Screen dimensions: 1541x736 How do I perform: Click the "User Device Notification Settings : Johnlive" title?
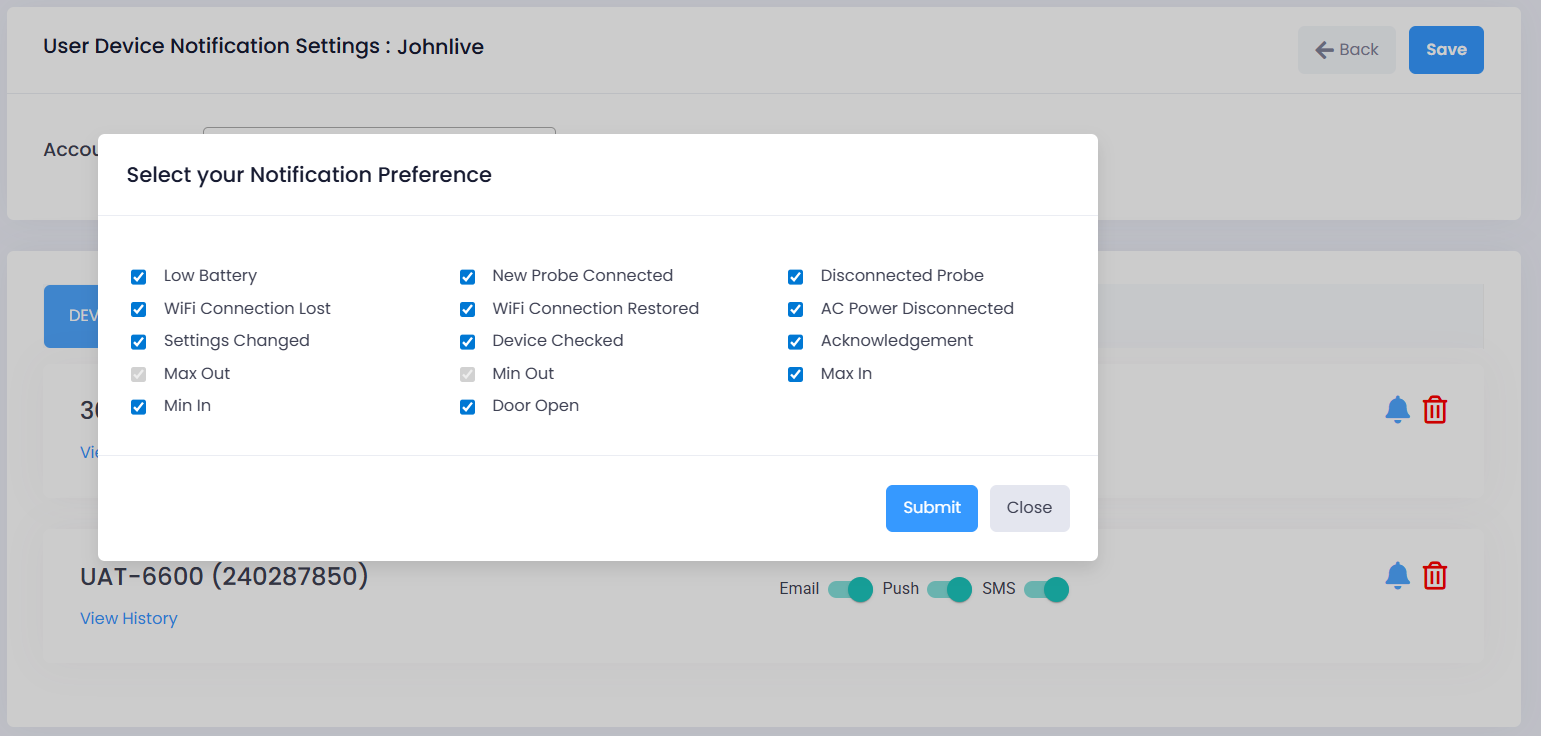pos(264,46)
